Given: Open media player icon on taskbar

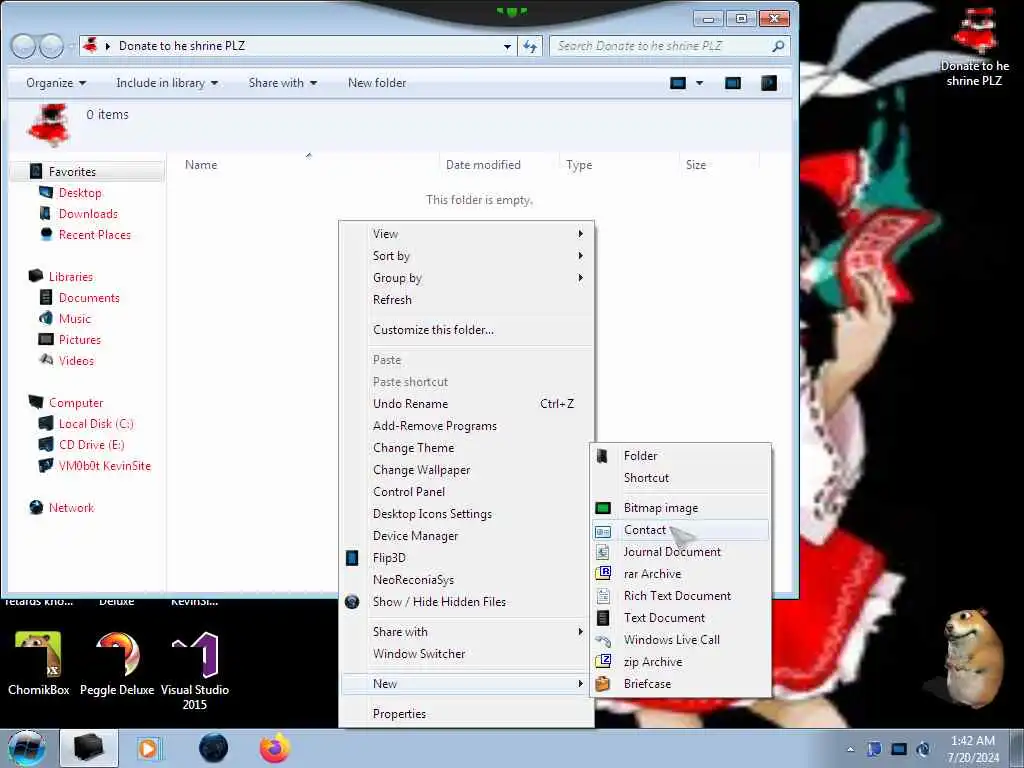Looking at the screenshot, I should coord(148,748).
